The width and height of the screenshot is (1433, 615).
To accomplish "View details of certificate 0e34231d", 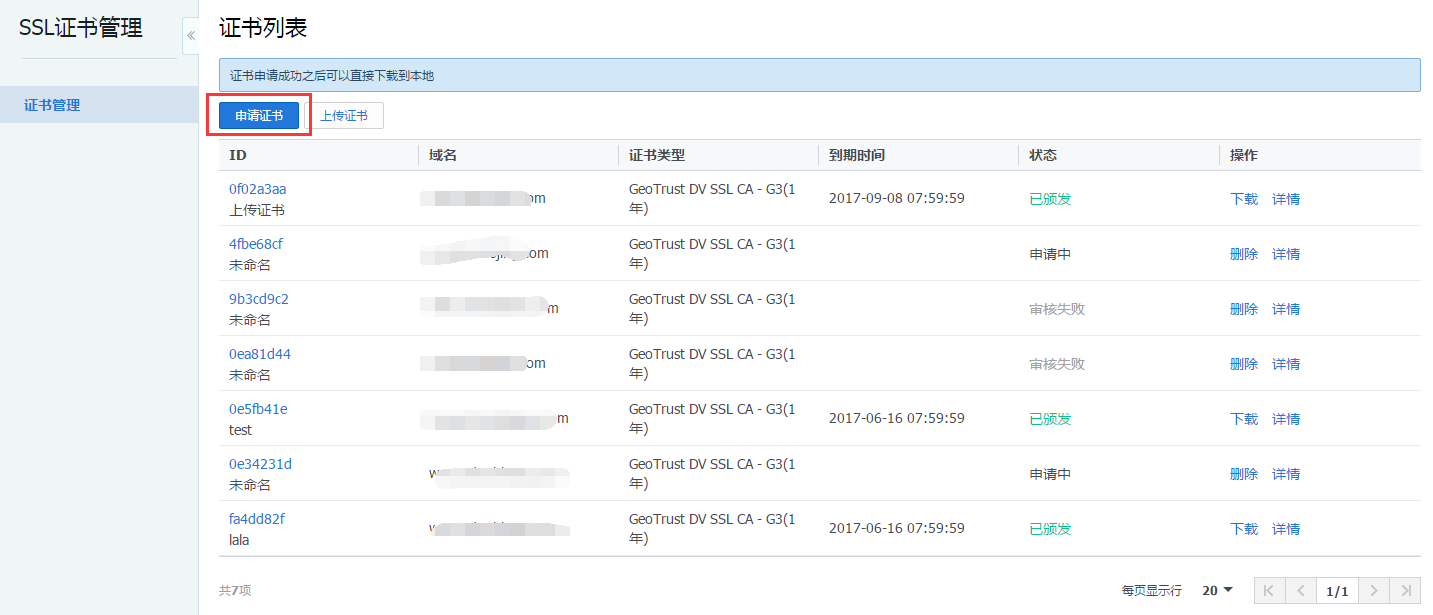I will click(x=1286, y=474).
